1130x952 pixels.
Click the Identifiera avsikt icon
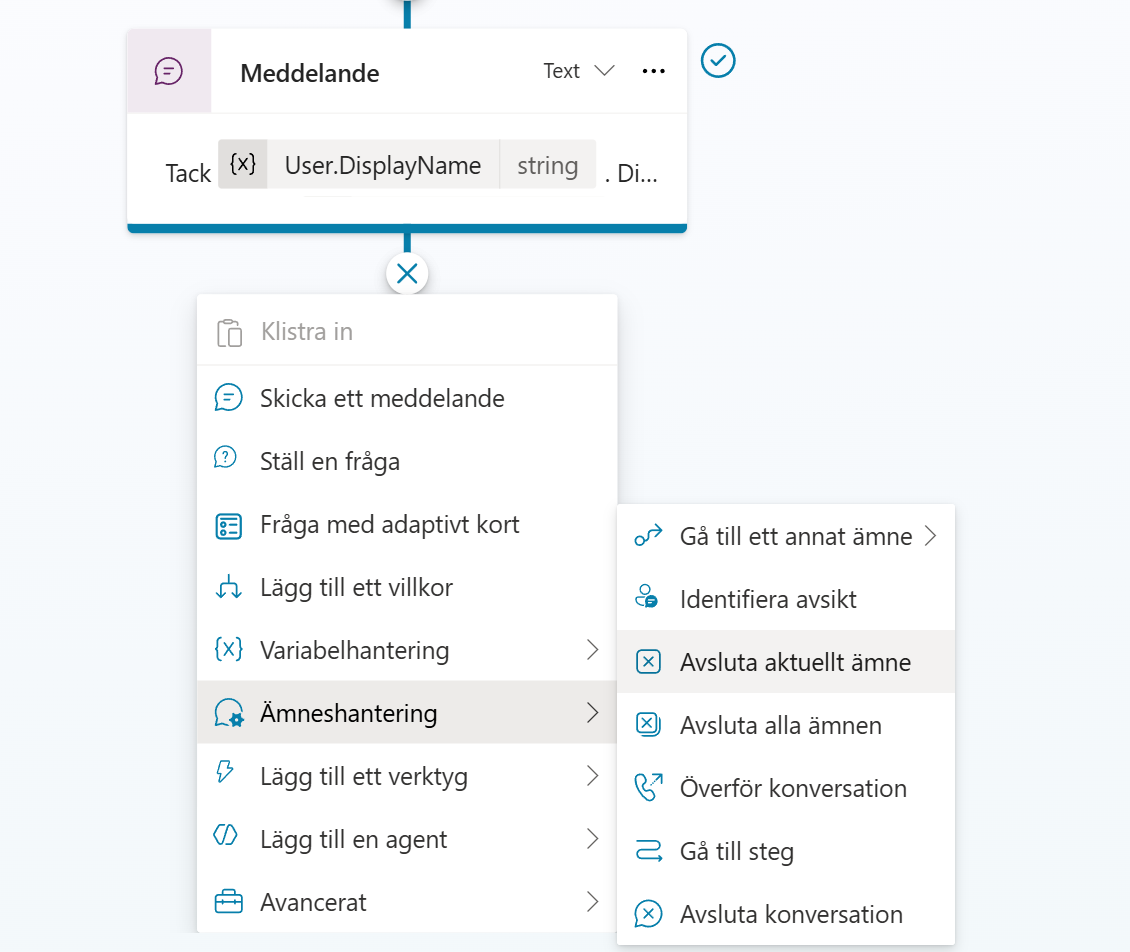click(646, 597)
